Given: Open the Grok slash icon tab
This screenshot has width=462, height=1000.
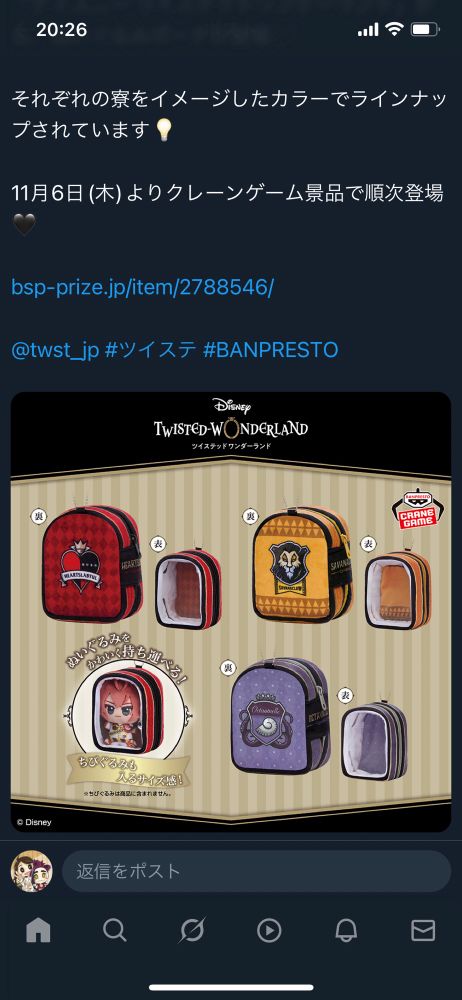Looking at the screenshot, I should pyautogui.click(x=192, y=931).
